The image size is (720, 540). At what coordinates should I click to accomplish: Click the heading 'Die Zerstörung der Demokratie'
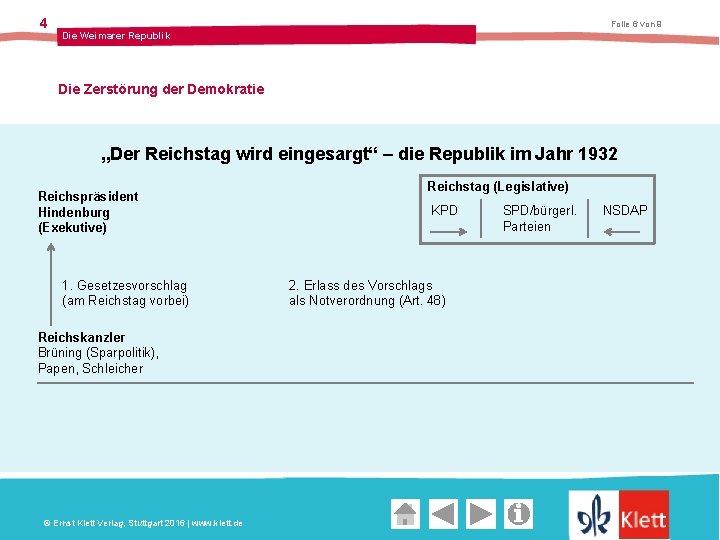pos(161,89)
